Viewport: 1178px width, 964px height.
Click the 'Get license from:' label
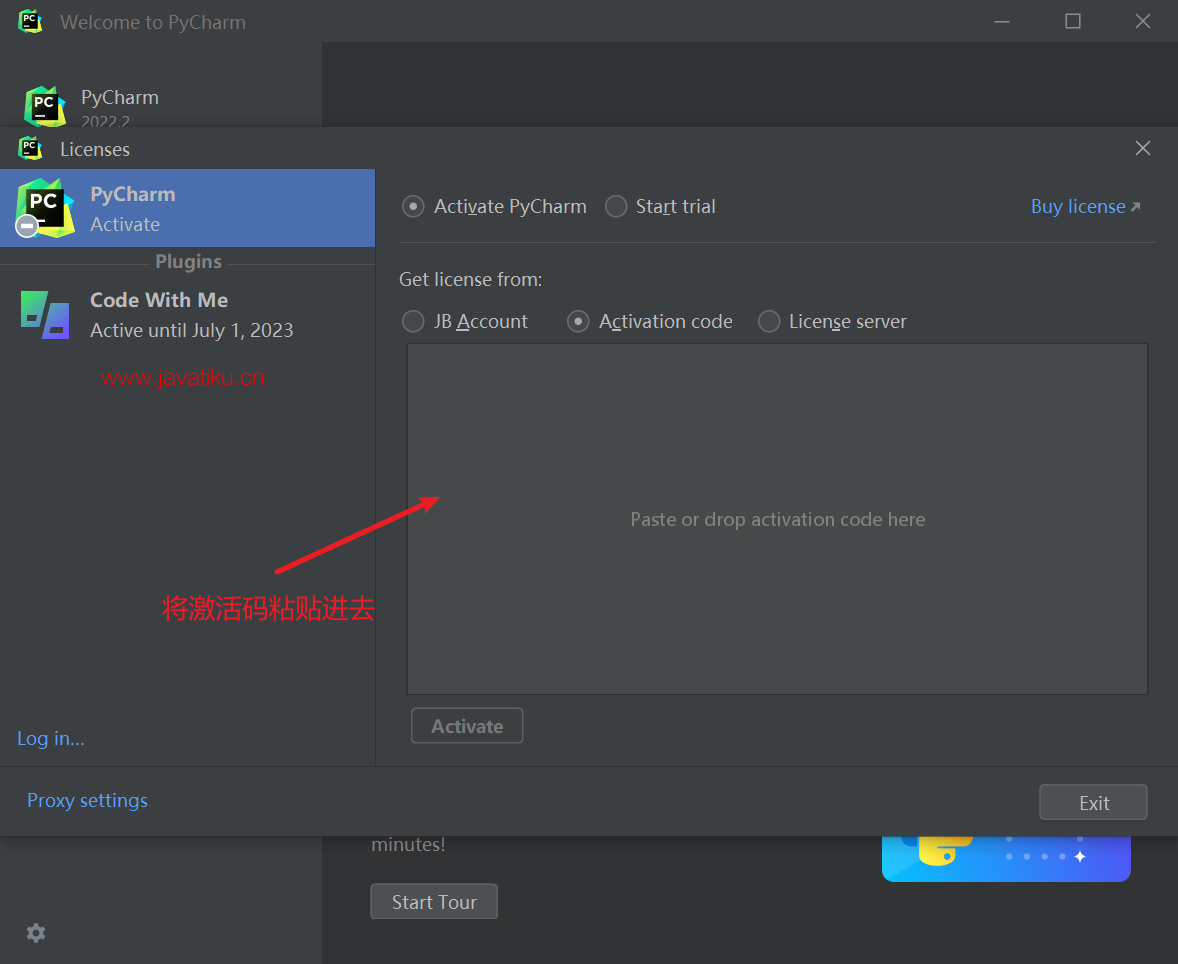(x=470, y=280)
